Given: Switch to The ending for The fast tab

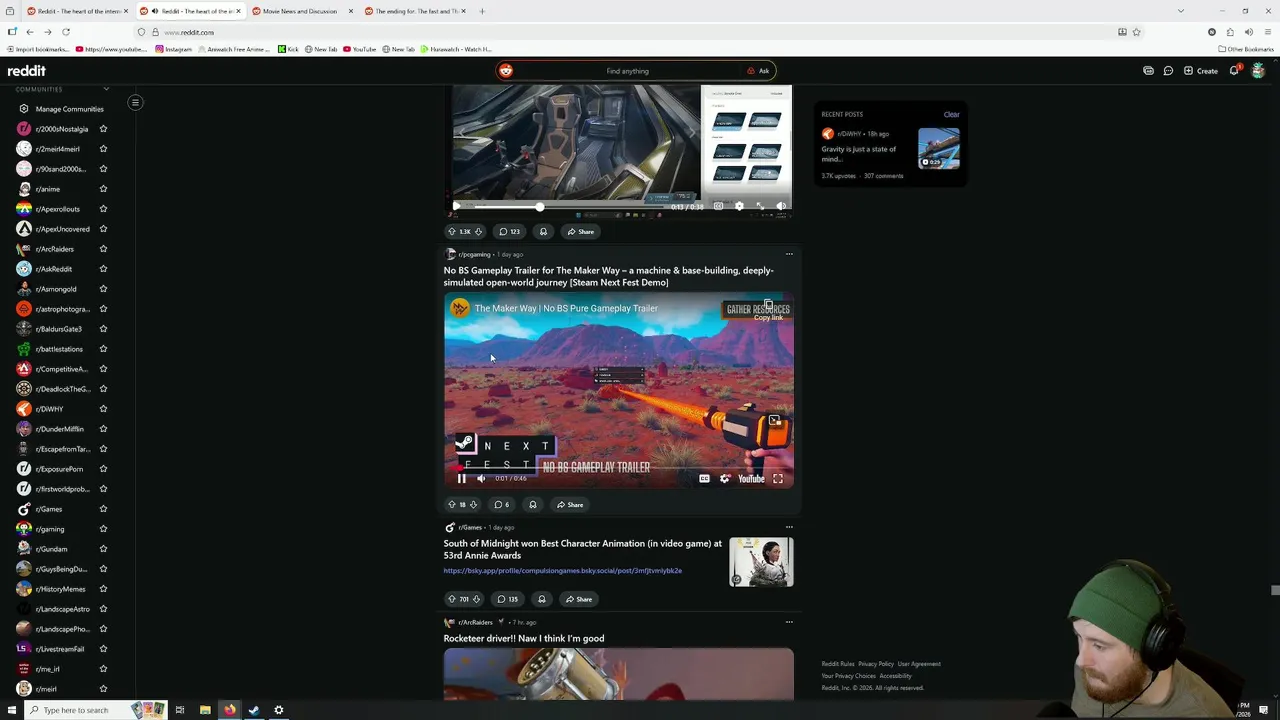Looking at the screenshot, I should pos(414,11).
